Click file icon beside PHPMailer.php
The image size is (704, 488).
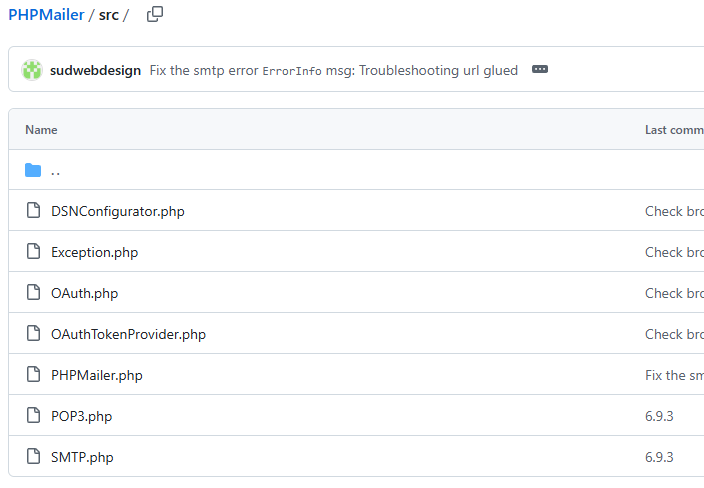tap(33, 374)
